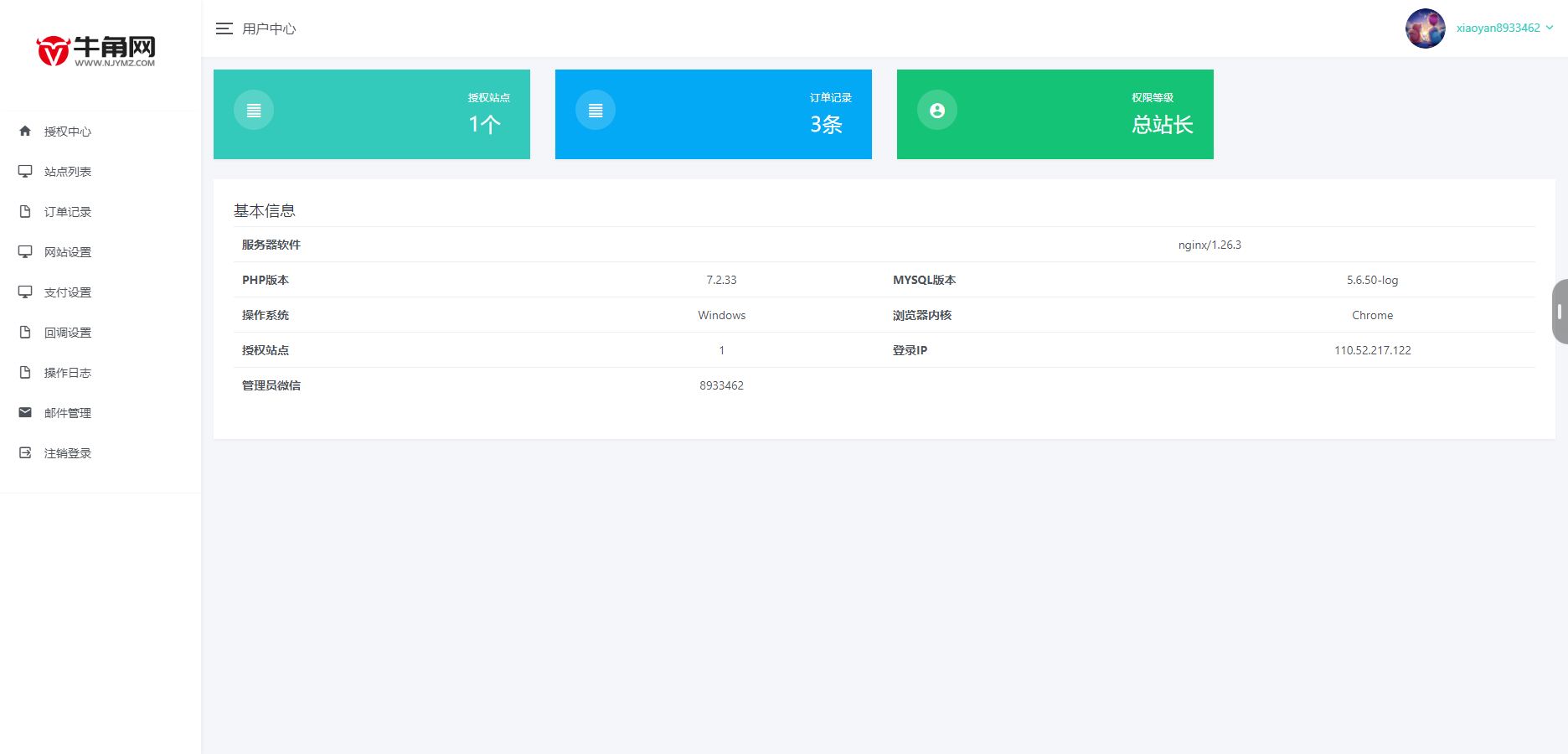1568x754 pixels.
Task: Click the PHP version 7.2.33 value
Action: click(x=721, y=280)
